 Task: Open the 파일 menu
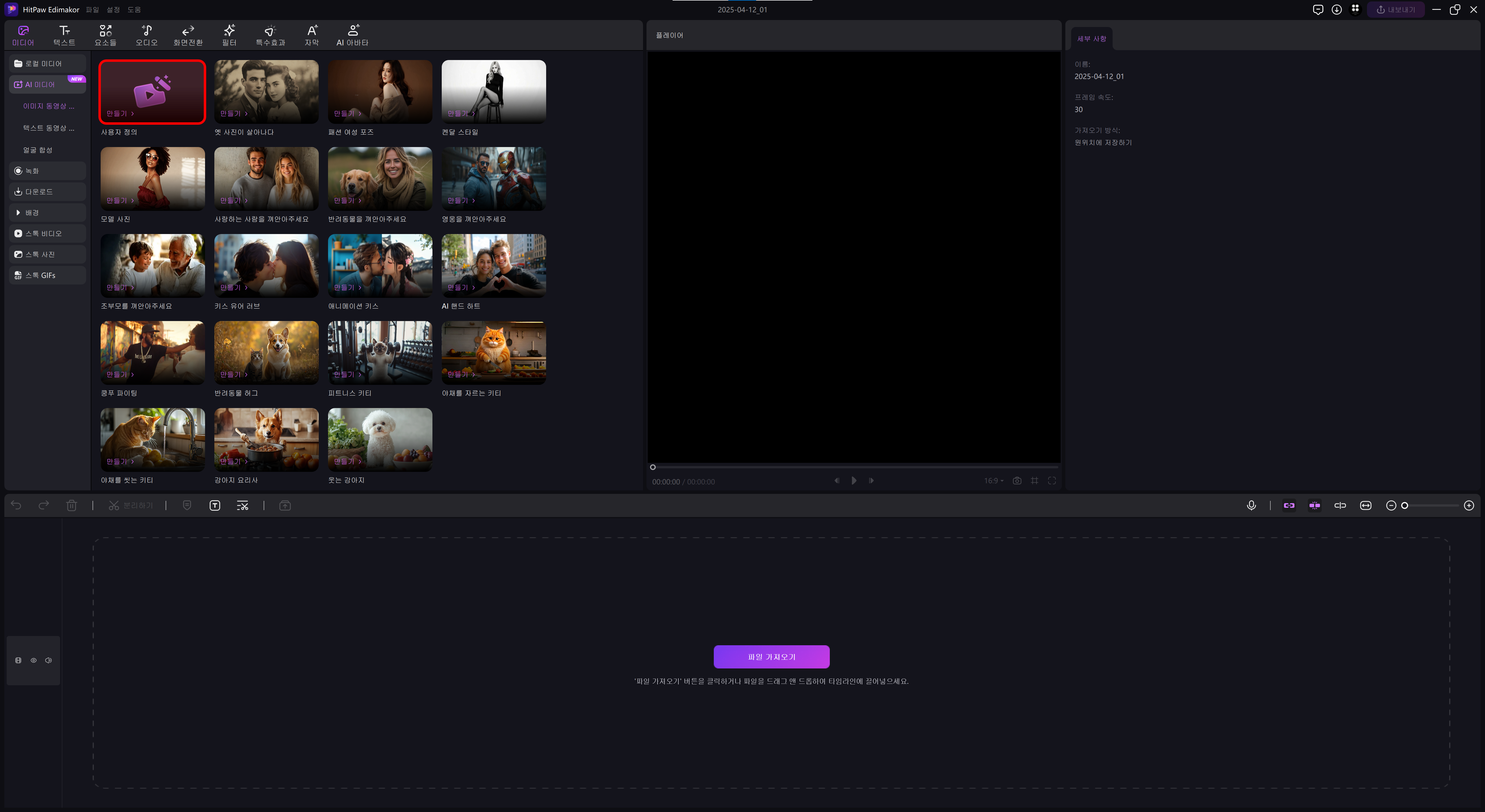tap(92, 10)
